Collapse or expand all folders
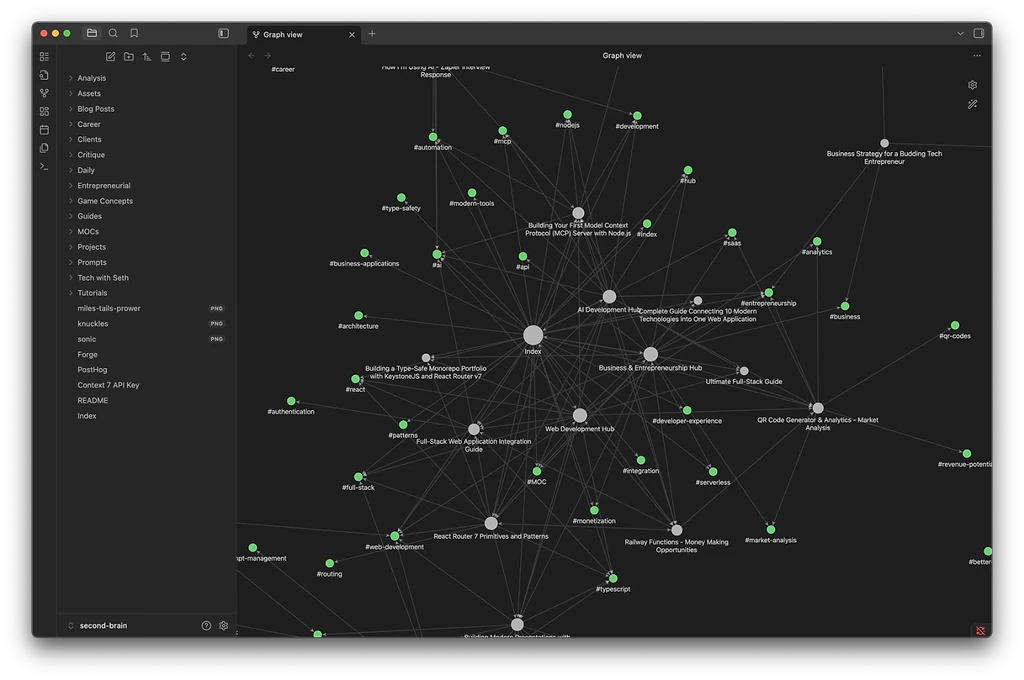This screenshot has width=1024, height=680. click(183, 57)
